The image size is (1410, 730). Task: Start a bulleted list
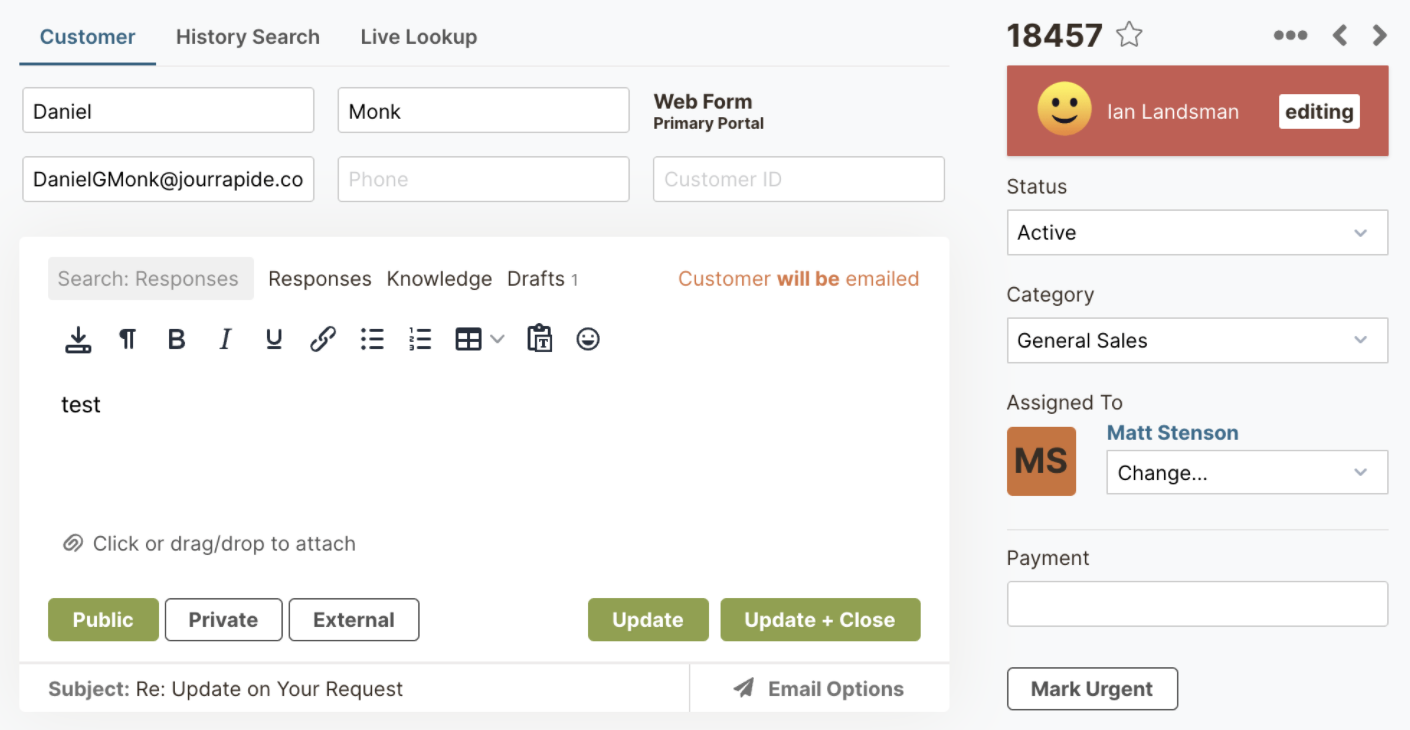[372, 340]
